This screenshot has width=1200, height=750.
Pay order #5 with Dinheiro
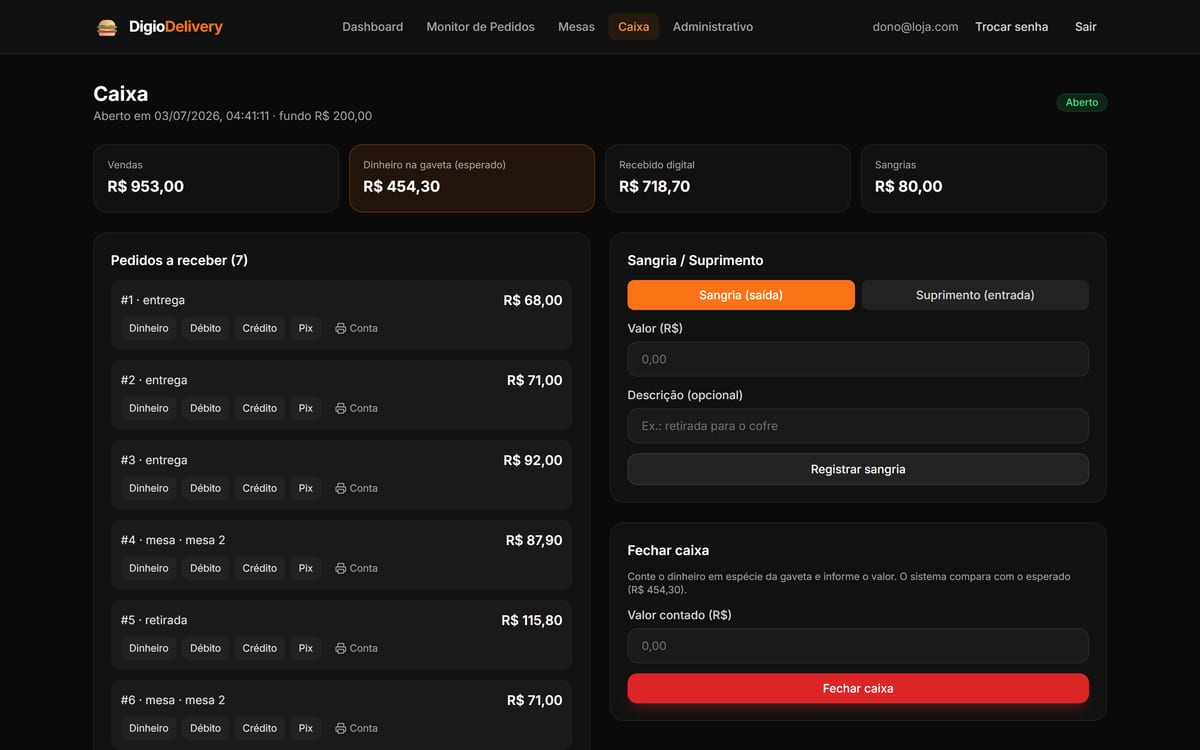(149, 648)
